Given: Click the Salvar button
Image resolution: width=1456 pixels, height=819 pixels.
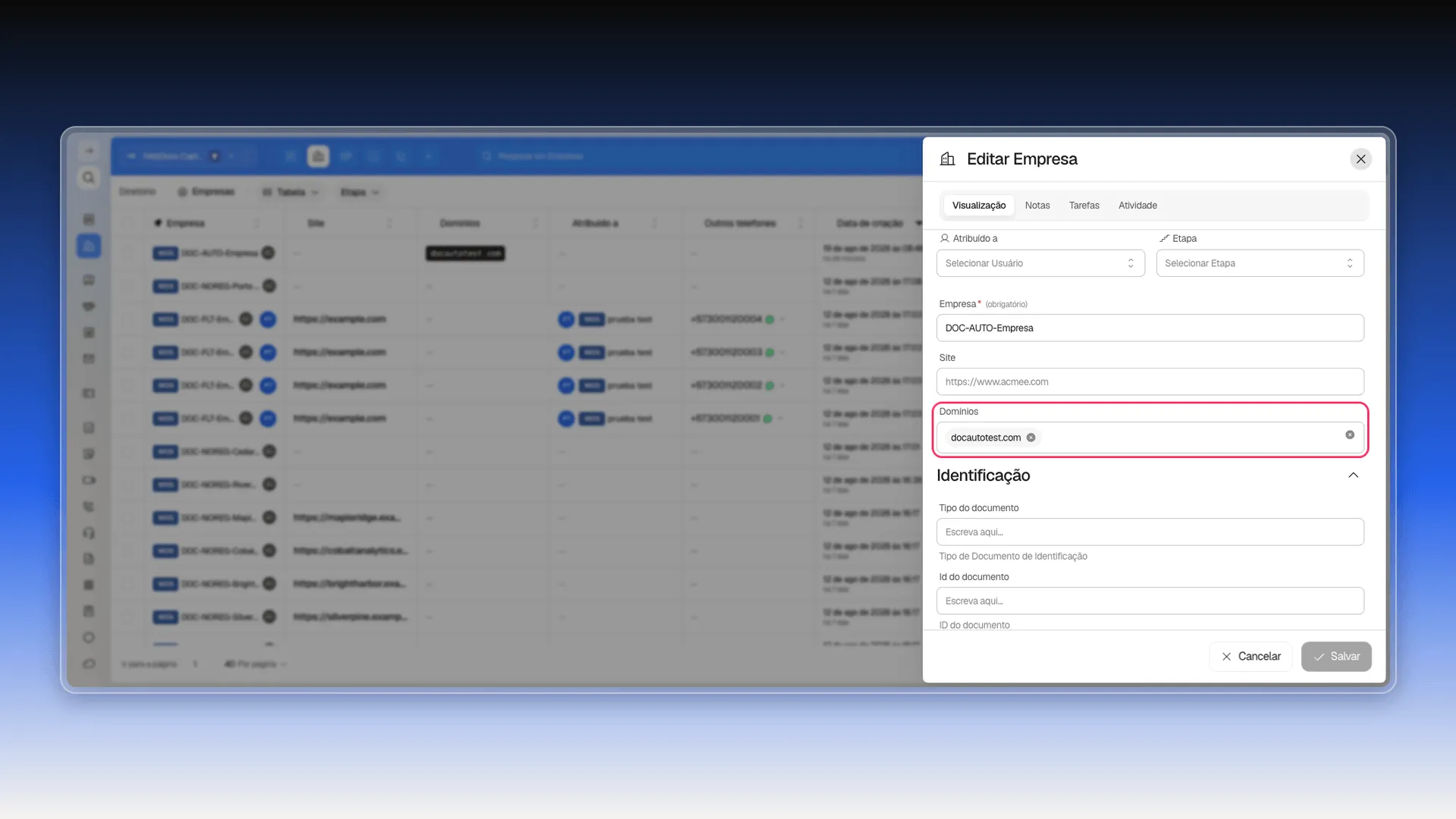Looking at the screenshot, I should tap(1336, 657).
